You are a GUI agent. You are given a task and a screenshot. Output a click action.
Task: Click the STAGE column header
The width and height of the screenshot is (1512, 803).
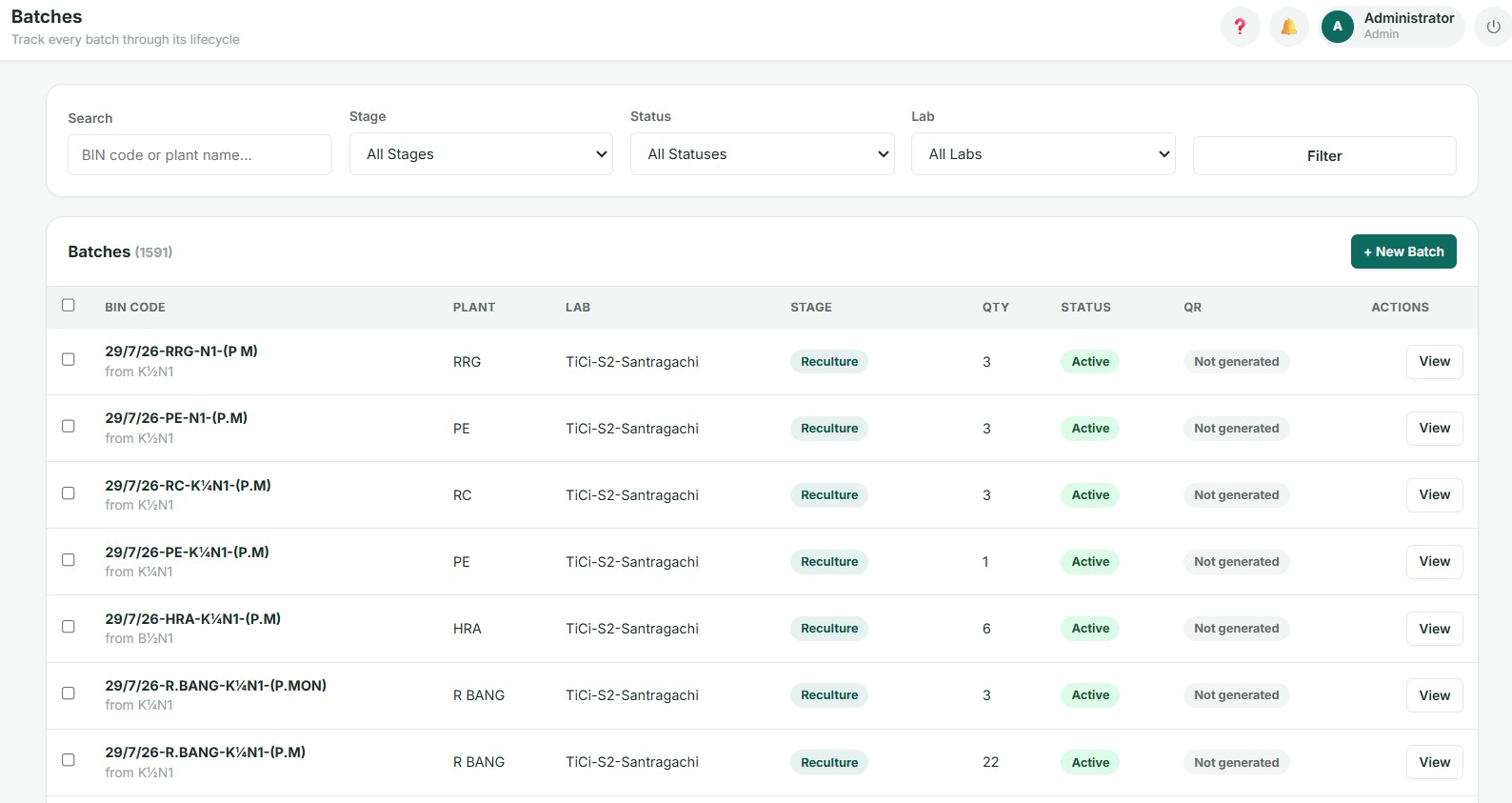click(811, 307)
